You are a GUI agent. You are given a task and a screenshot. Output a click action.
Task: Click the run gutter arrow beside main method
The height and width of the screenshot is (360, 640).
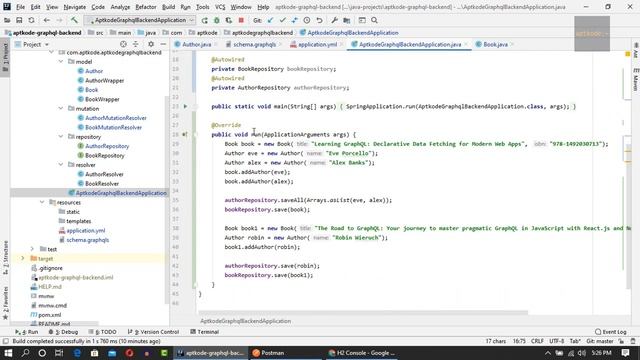(185, 107)
